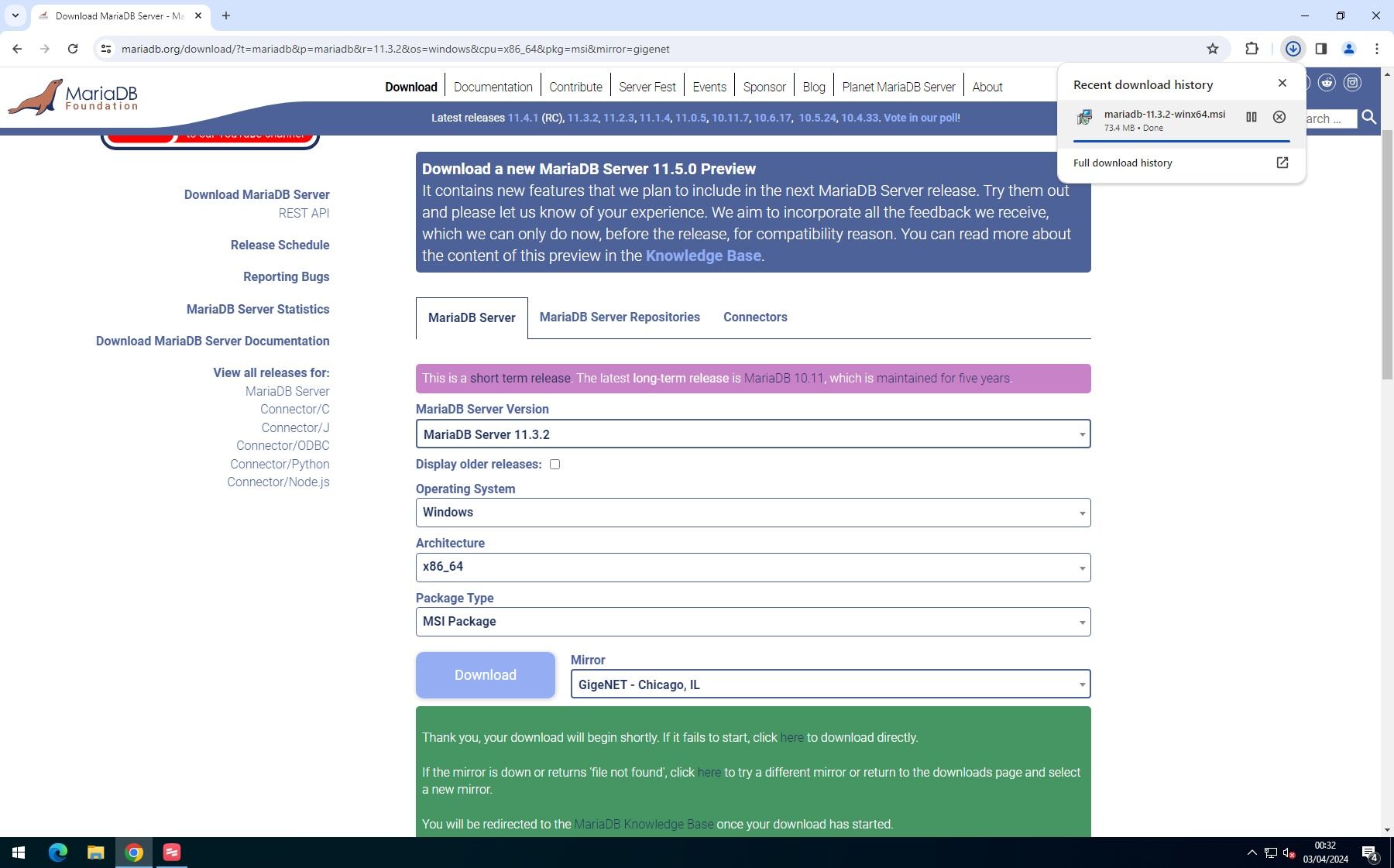Open the Release Schedule sidebar link
Image resolution: width=1394 pixels, height=868 pixels.
click(280, 245)
